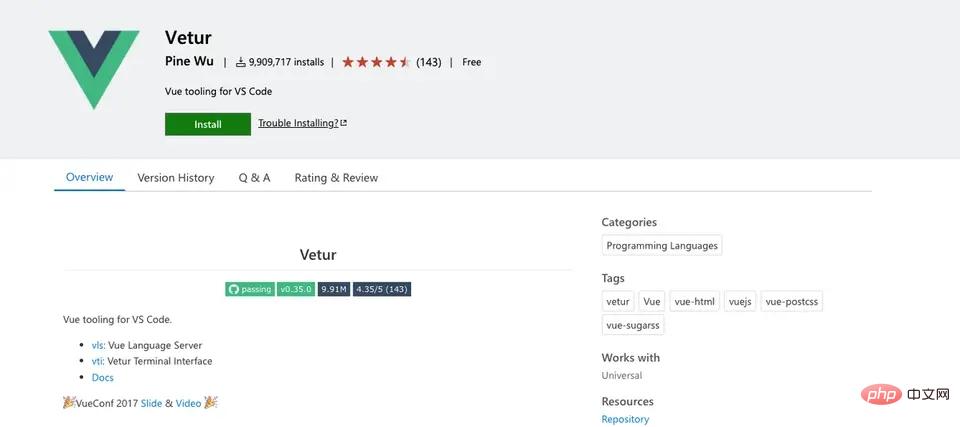Open the Version History tab
960x427 pixels.
coord(176,178)
